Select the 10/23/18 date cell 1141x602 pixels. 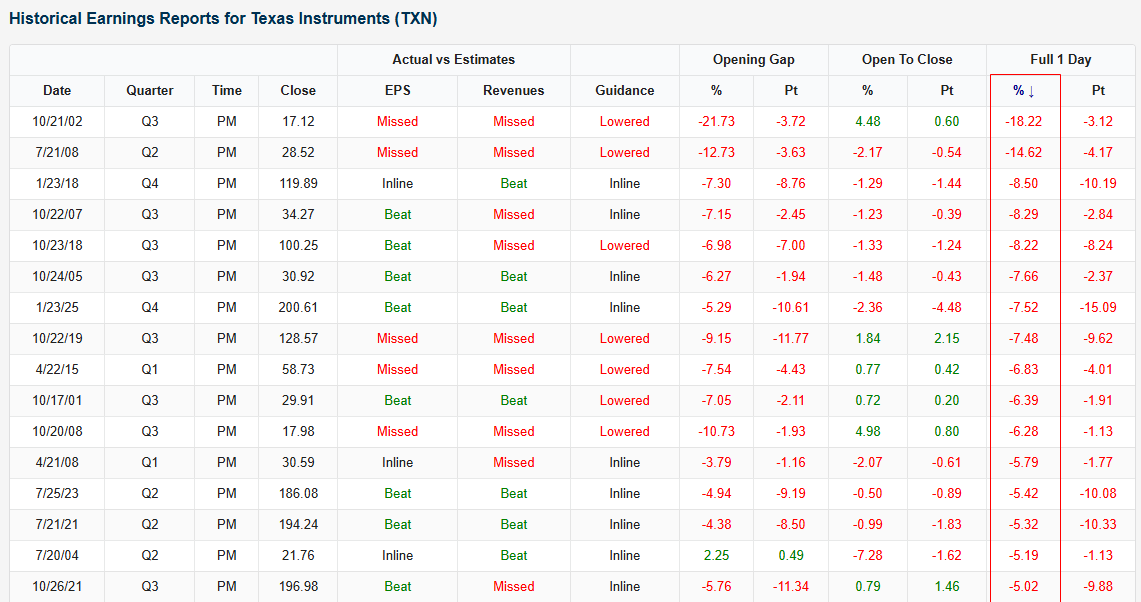(57, 245)
